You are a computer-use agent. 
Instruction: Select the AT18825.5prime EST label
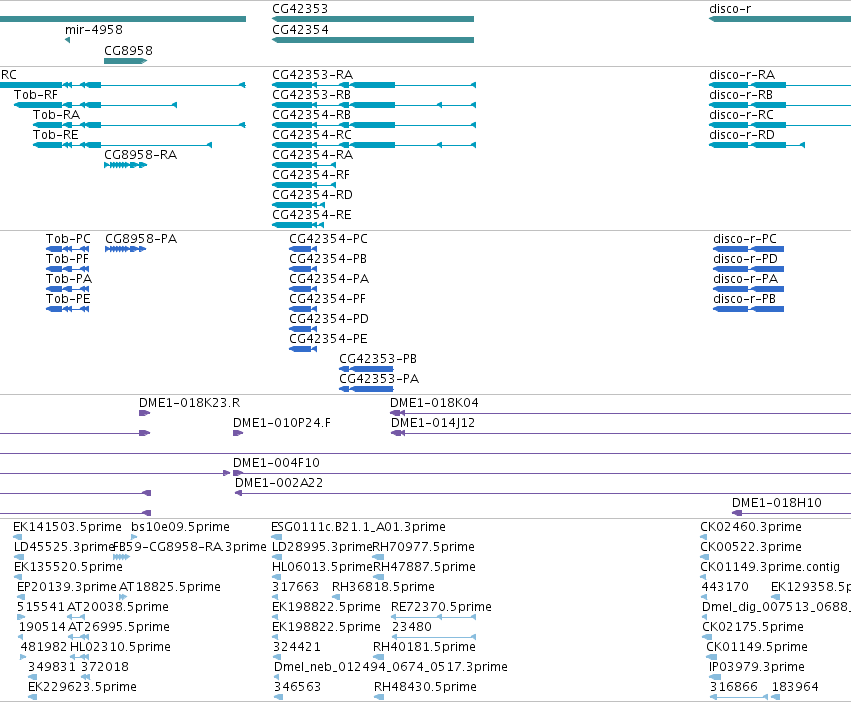click(x=170, y=588)
